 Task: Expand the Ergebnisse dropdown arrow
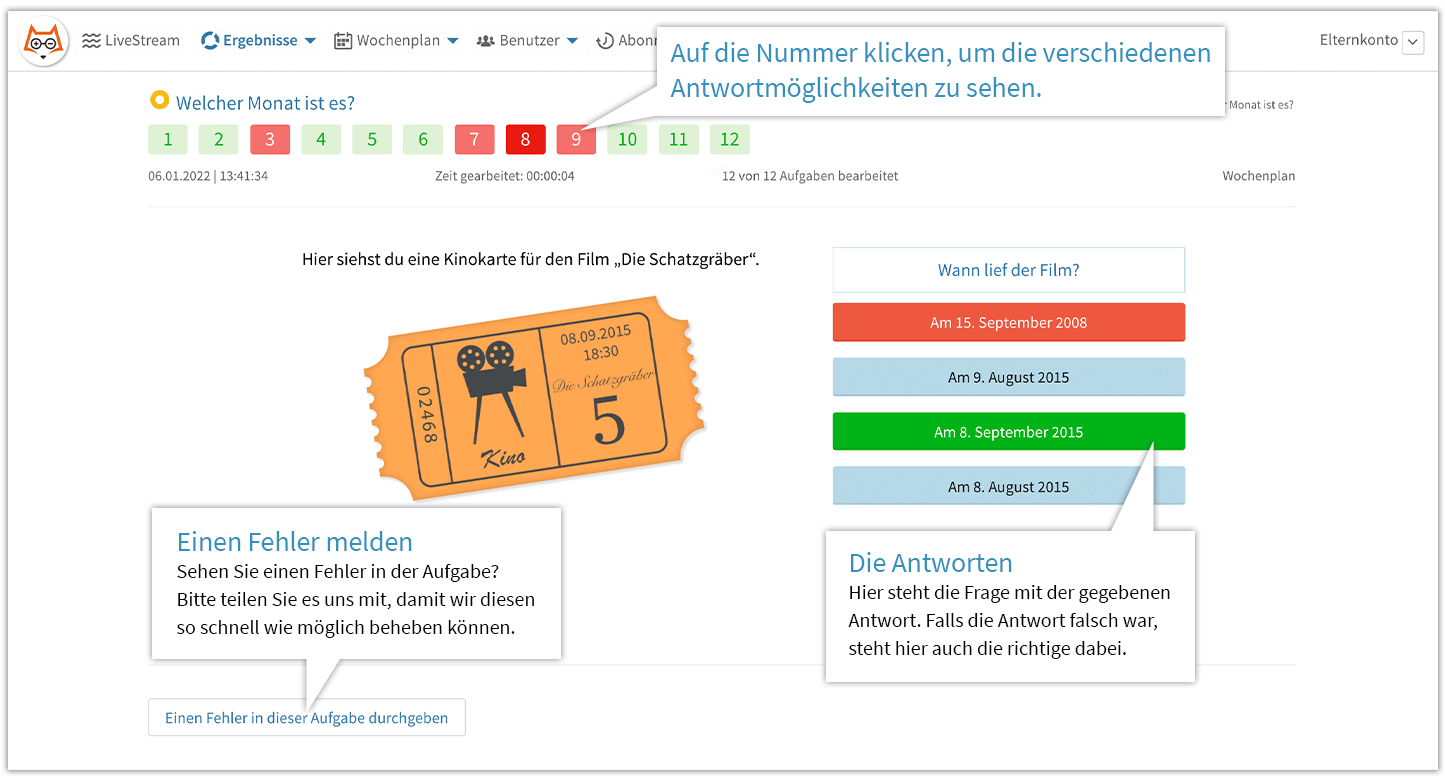[310, 41]
